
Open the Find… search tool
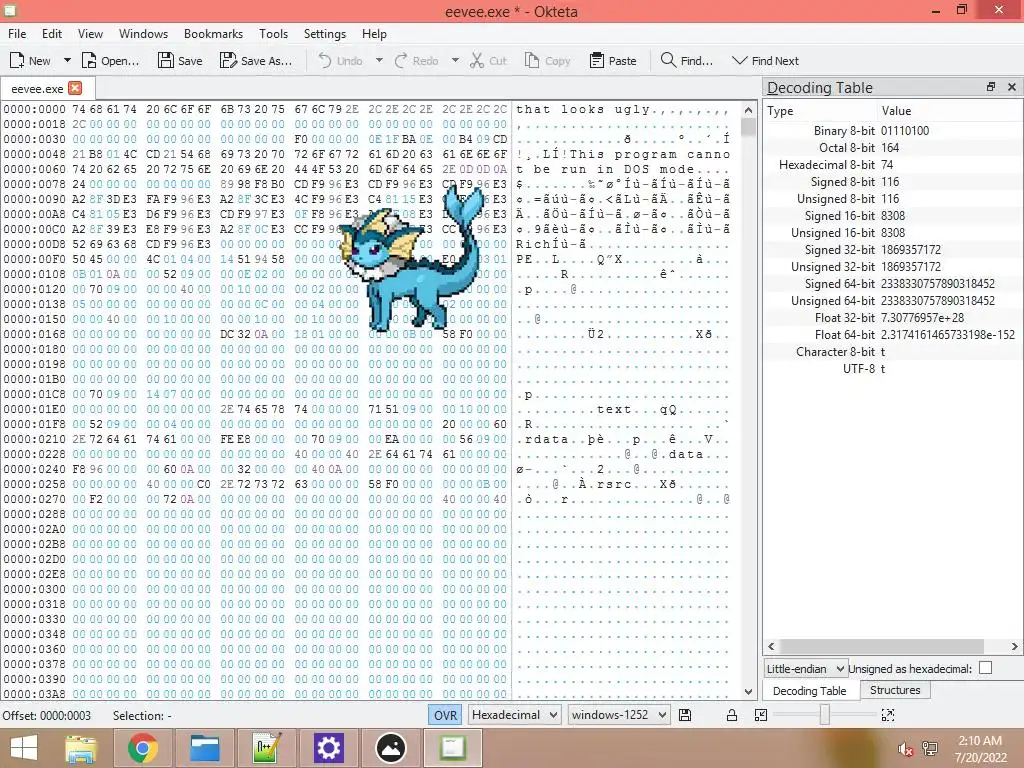[686, 61]
